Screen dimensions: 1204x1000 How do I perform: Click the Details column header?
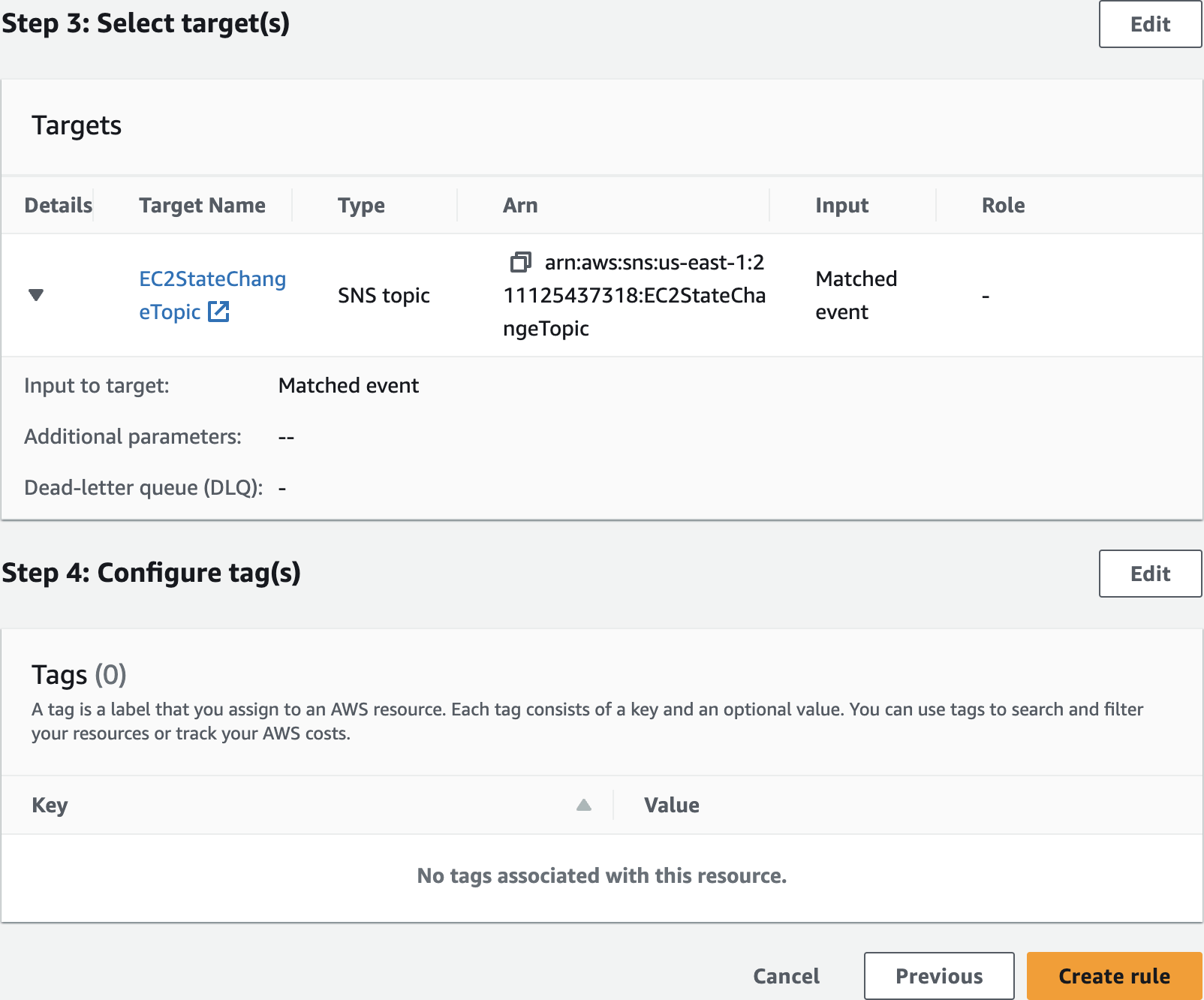click(58, 205)
